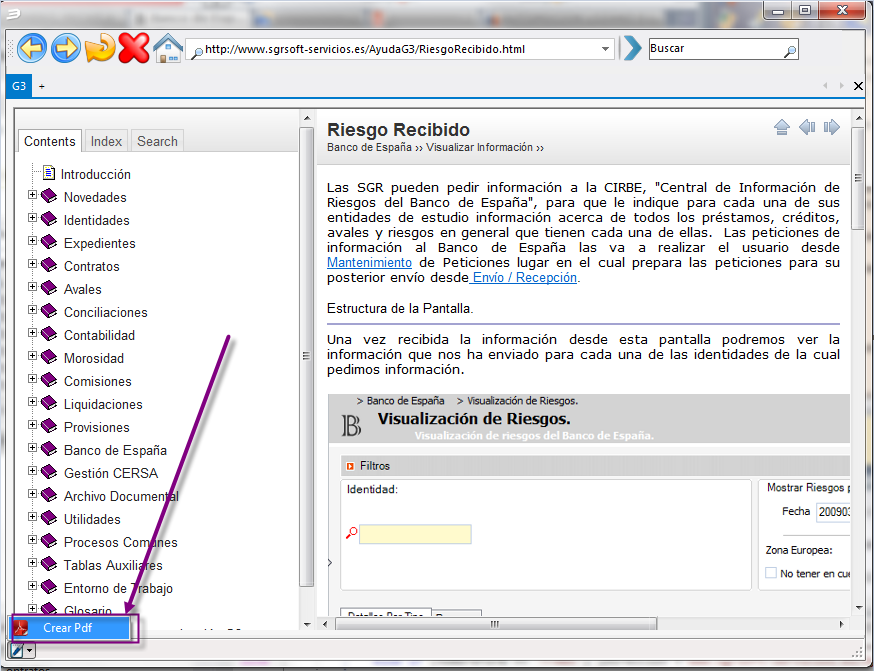The image size is (874, 671).
Task: Select the G3 browser tab
Action: pyautogui.click(x=19, y=86)
